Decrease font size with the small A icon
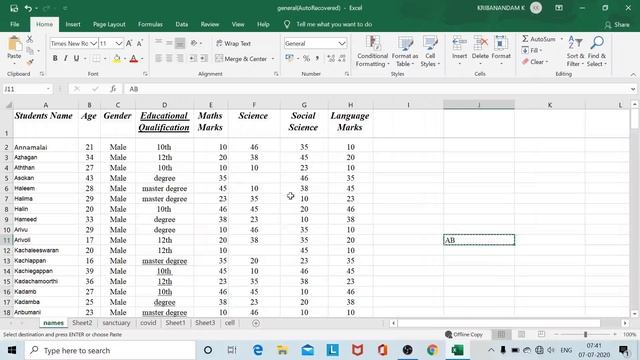 (x=140, y=43)
